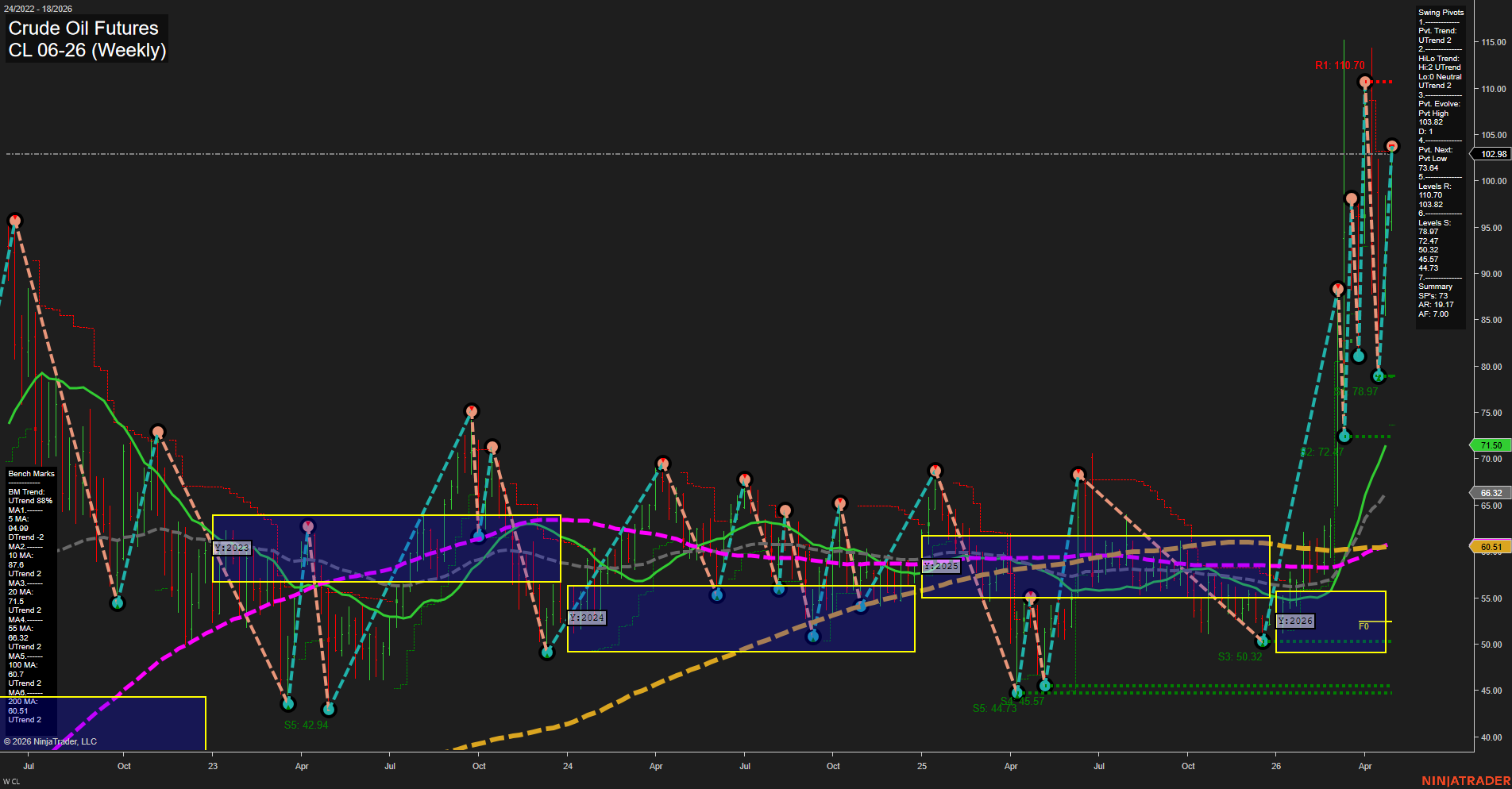Viewport: 1512px width, 789px height.
Task: Toggle the Swing Pivots info panel
Action: (x=1439, y=12)
